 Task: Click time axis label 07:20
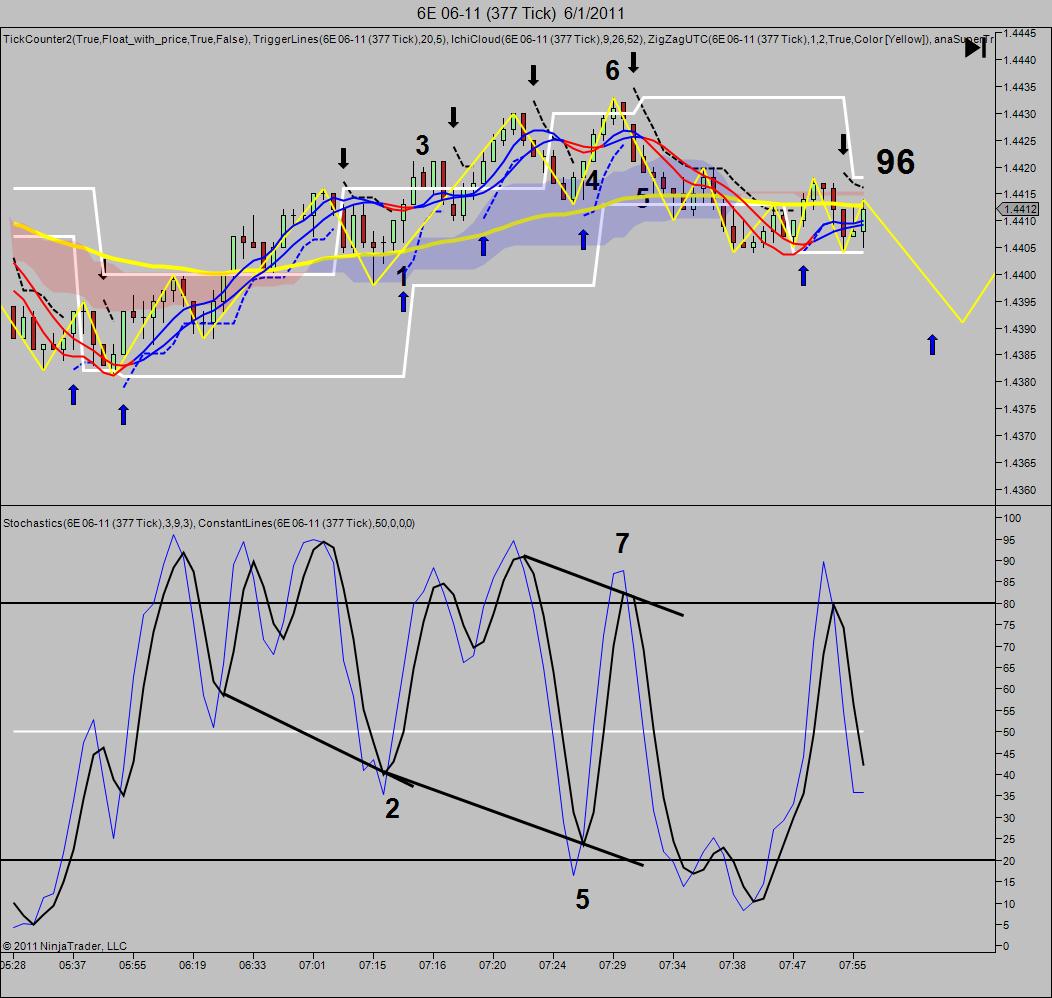click(492, 965)
